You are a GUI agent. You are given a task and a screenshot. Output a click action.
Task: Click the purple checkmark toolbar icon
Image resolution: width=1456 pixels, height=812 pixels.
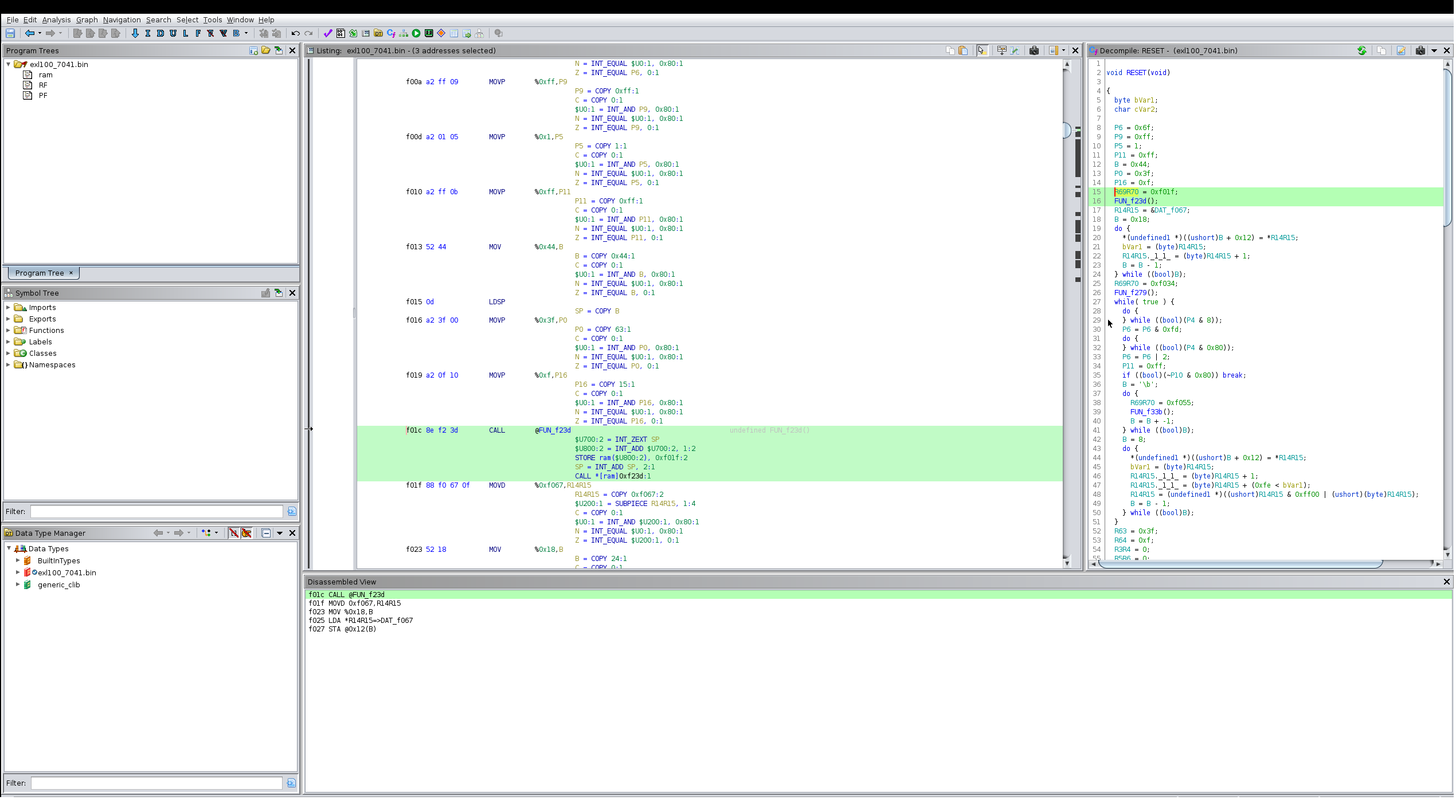(x=328, y=33)
